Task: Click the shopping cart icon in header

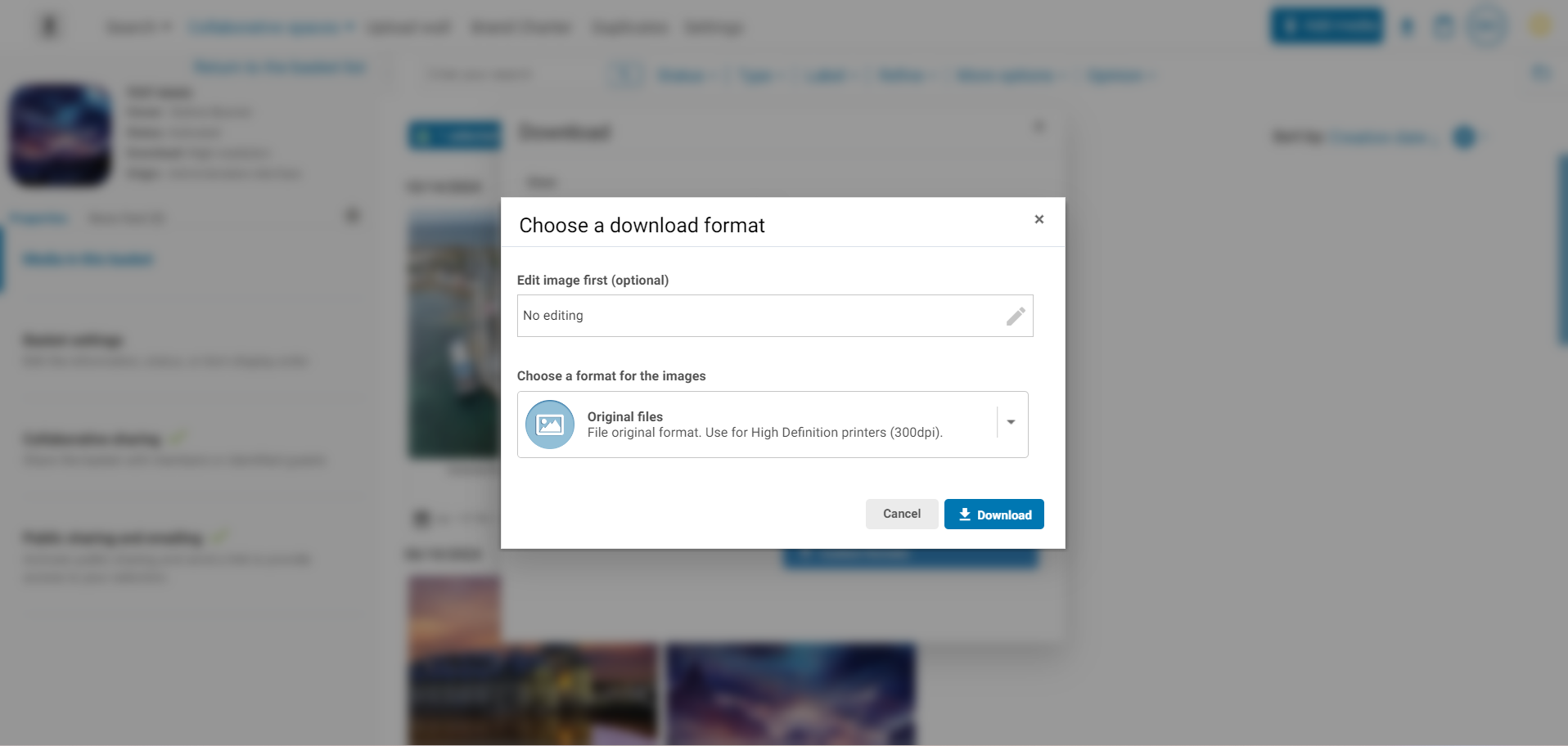Action: (1444, 26)
